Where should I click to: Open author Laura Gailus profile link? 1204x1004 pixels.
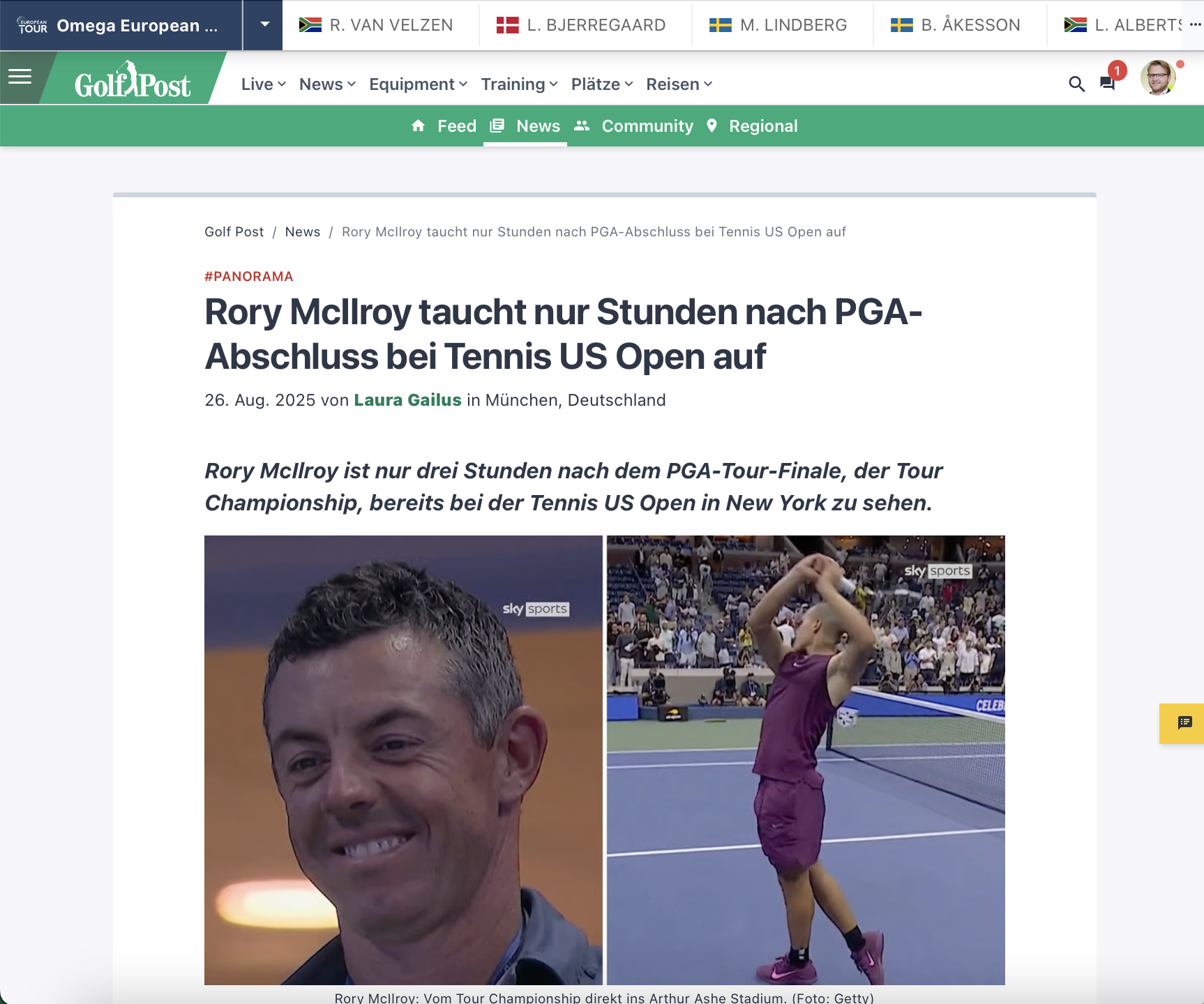point(407,400)
